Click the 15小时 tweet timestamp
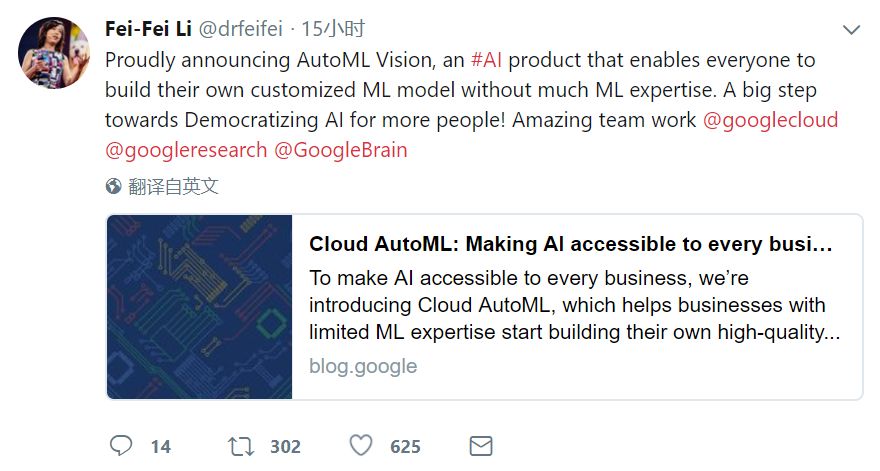 point(332,29)
